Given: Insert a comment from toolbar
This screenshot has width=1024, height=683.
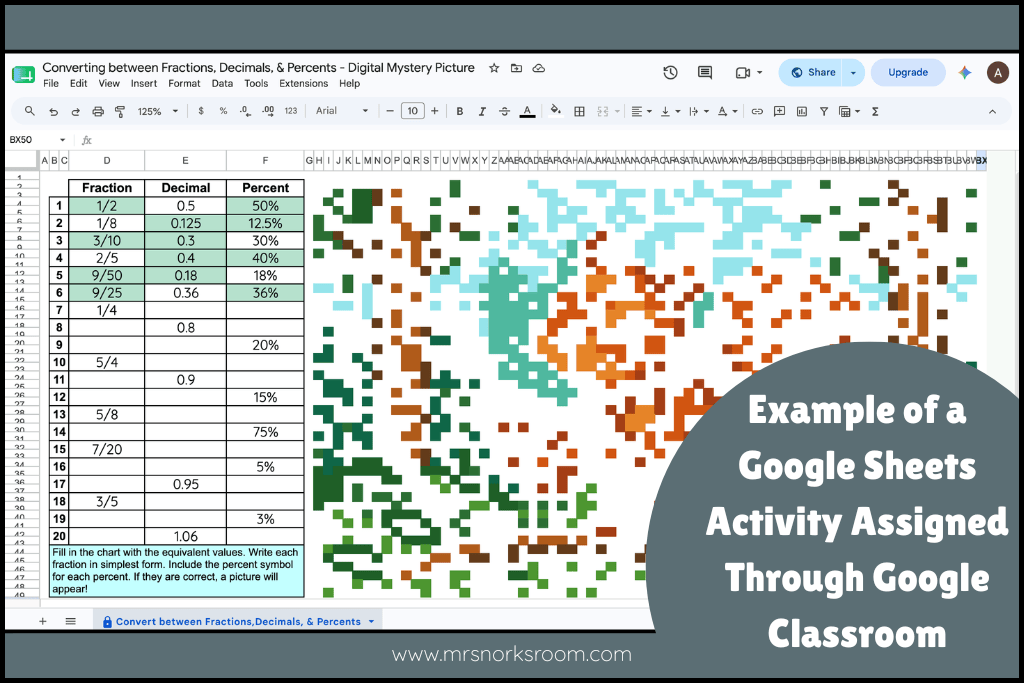Looking at the screenshot, I should [779, 112].
